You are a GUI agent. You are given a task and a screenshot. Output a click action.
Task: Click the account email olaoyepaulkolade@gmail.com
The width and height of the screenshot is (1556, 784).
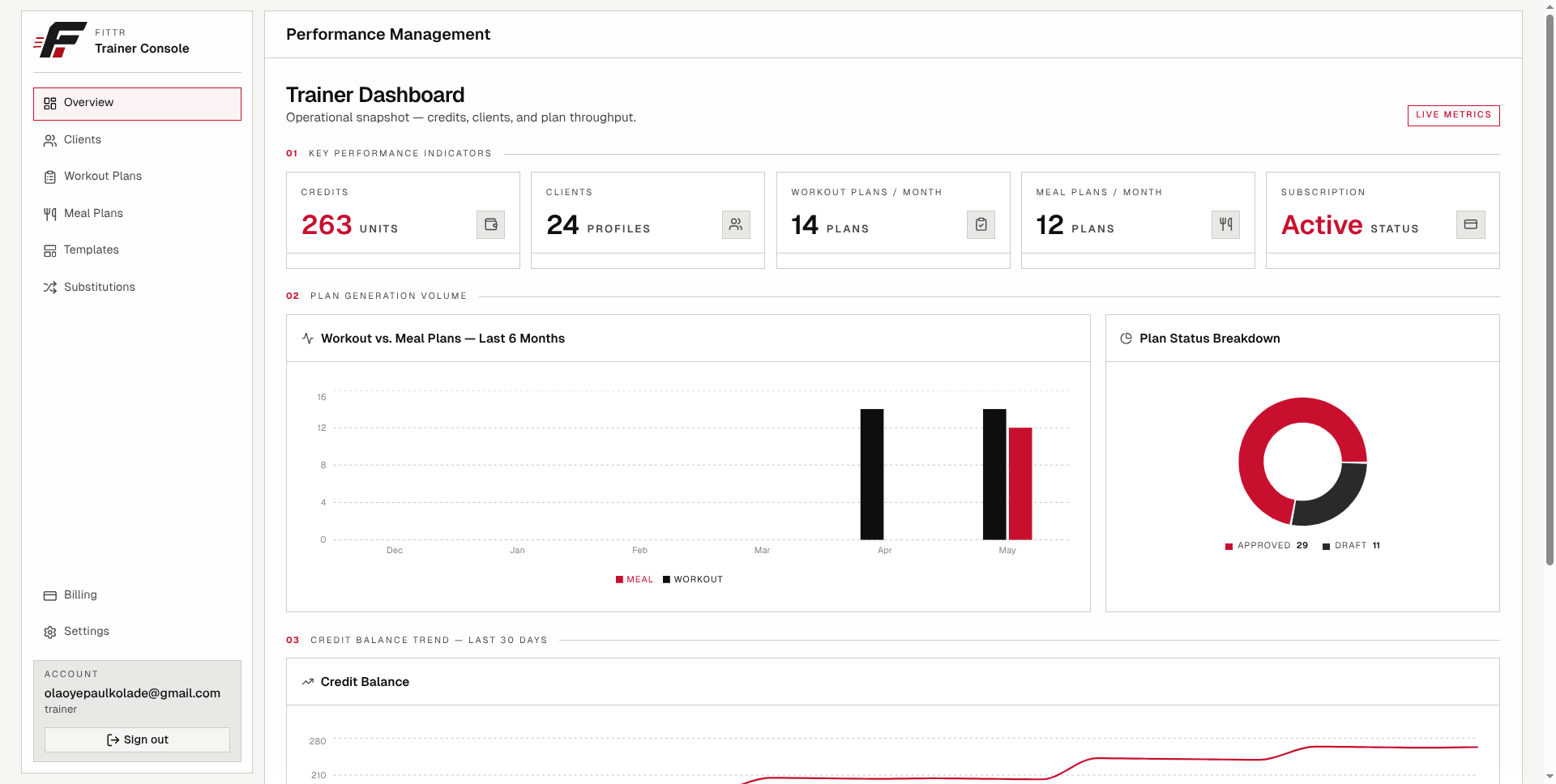click(x=132, y=693)
